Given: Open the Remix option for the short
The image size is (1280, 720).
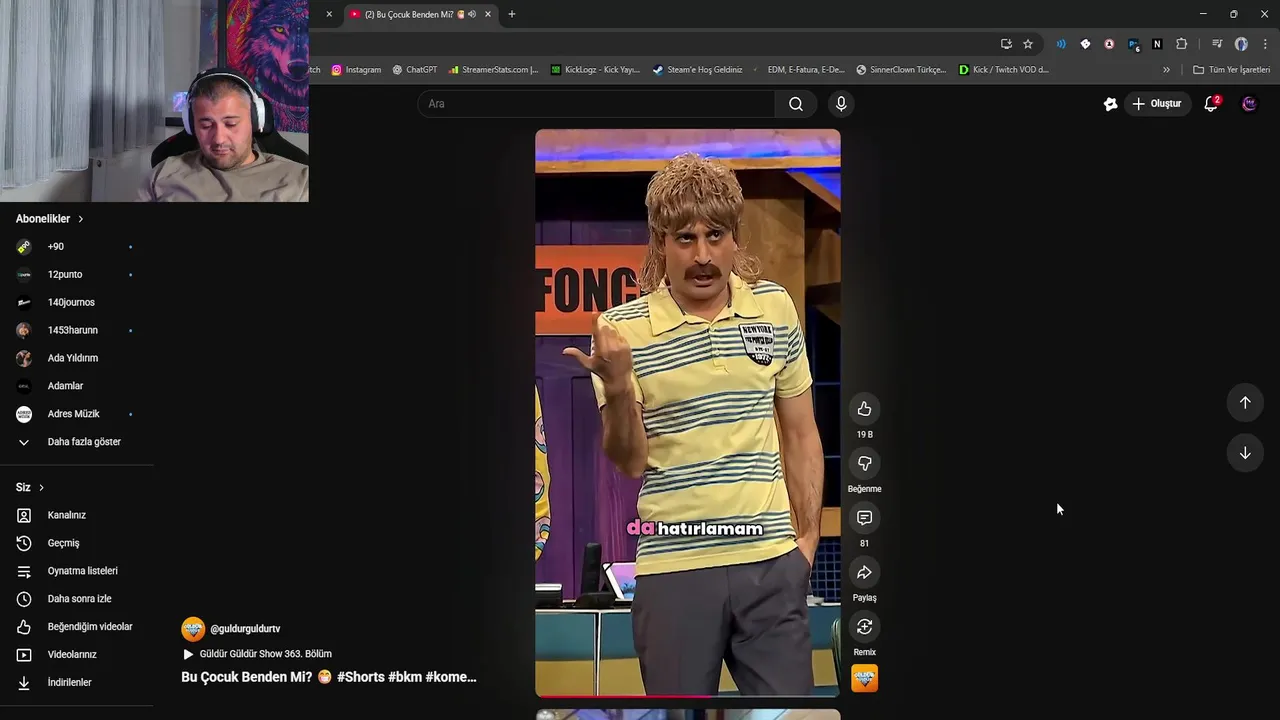Looking at the screenshot, I should click(864, 627).
